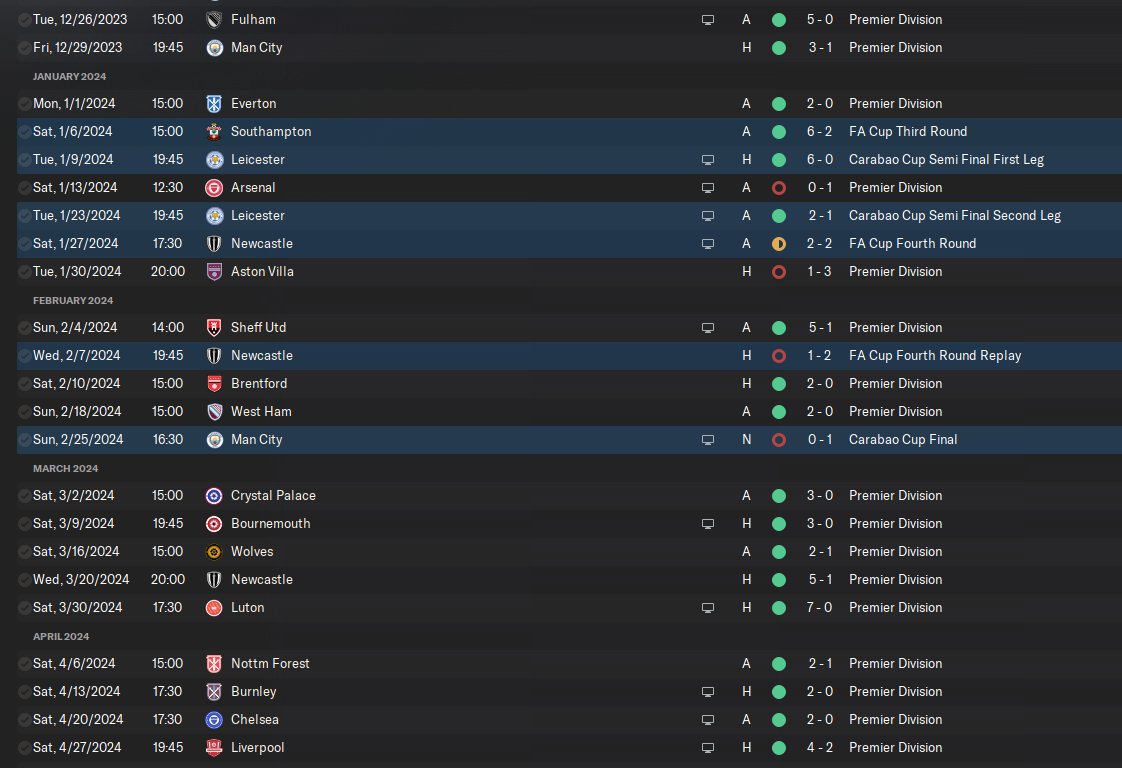The height and width of the screenshot is (768, 1122).
Task: Click Chelsea club badge
Action: click(x=213, y=719)
